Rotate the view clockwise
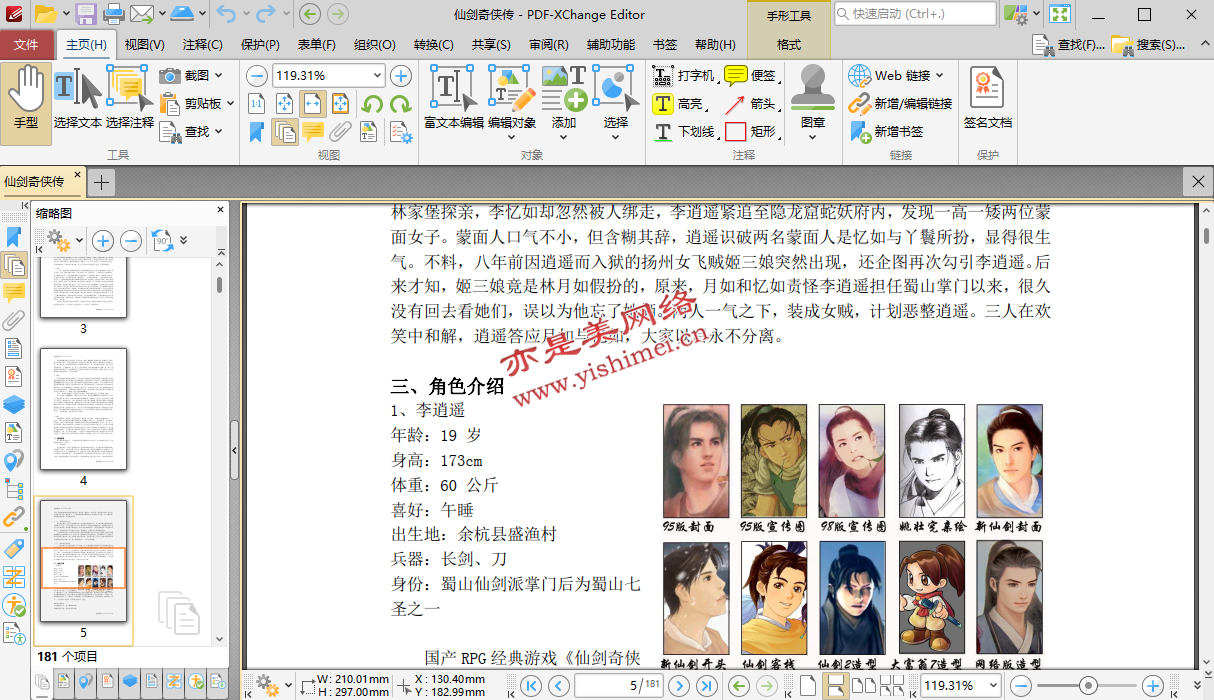This screenshot has width=1214, height=700. (400, 103)
